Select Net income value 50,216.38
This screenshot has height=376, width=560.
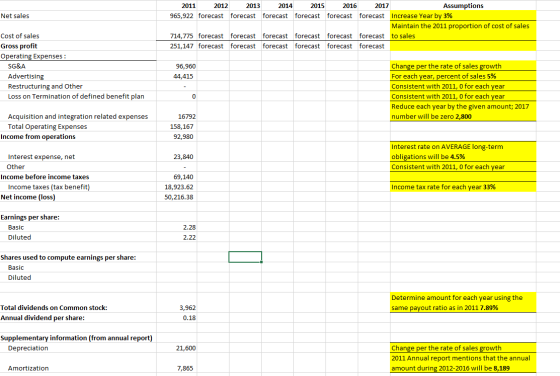click(179, 197)
